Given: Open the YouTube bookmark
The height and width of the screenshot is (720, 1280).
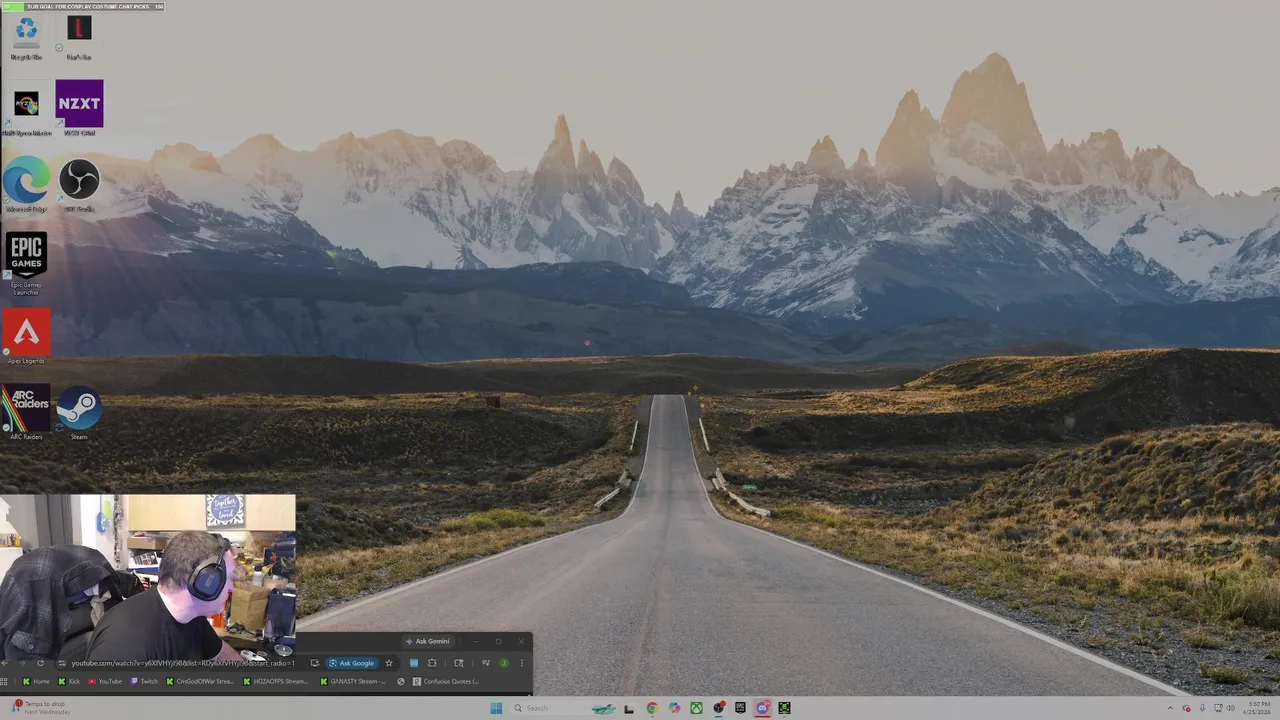Looking at the screenshot, I should (x=105, y=681).
